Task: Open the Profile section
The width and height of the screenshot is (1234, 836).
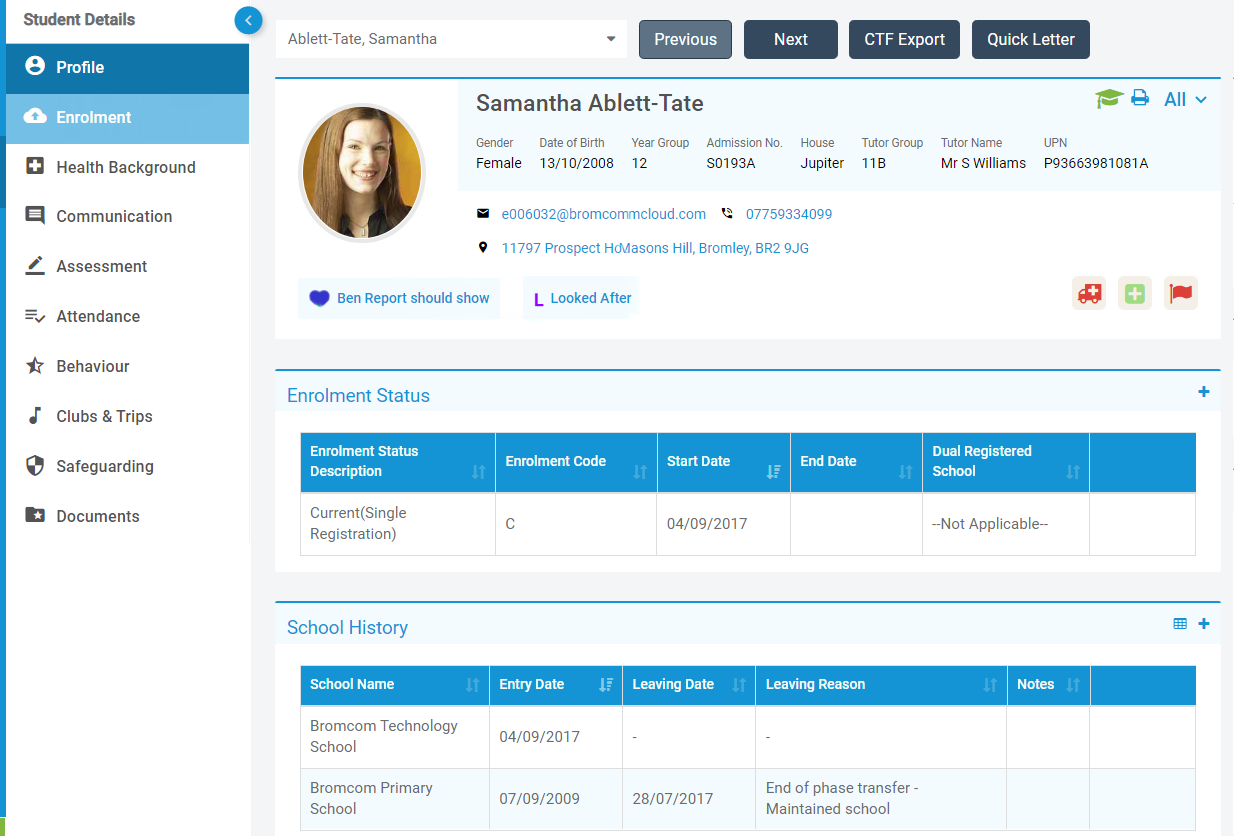Action: pyautogui.click(x=127, y=67)
